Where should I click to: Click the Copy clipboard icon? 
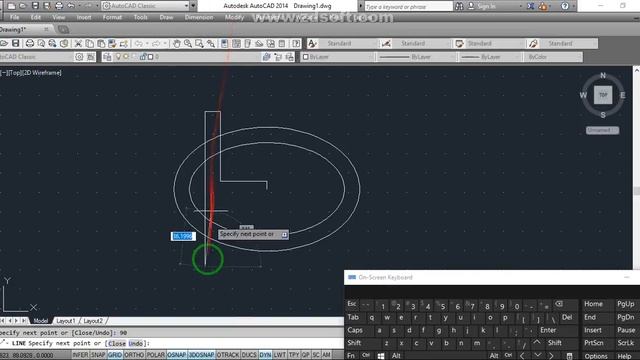tap(89, 43)
